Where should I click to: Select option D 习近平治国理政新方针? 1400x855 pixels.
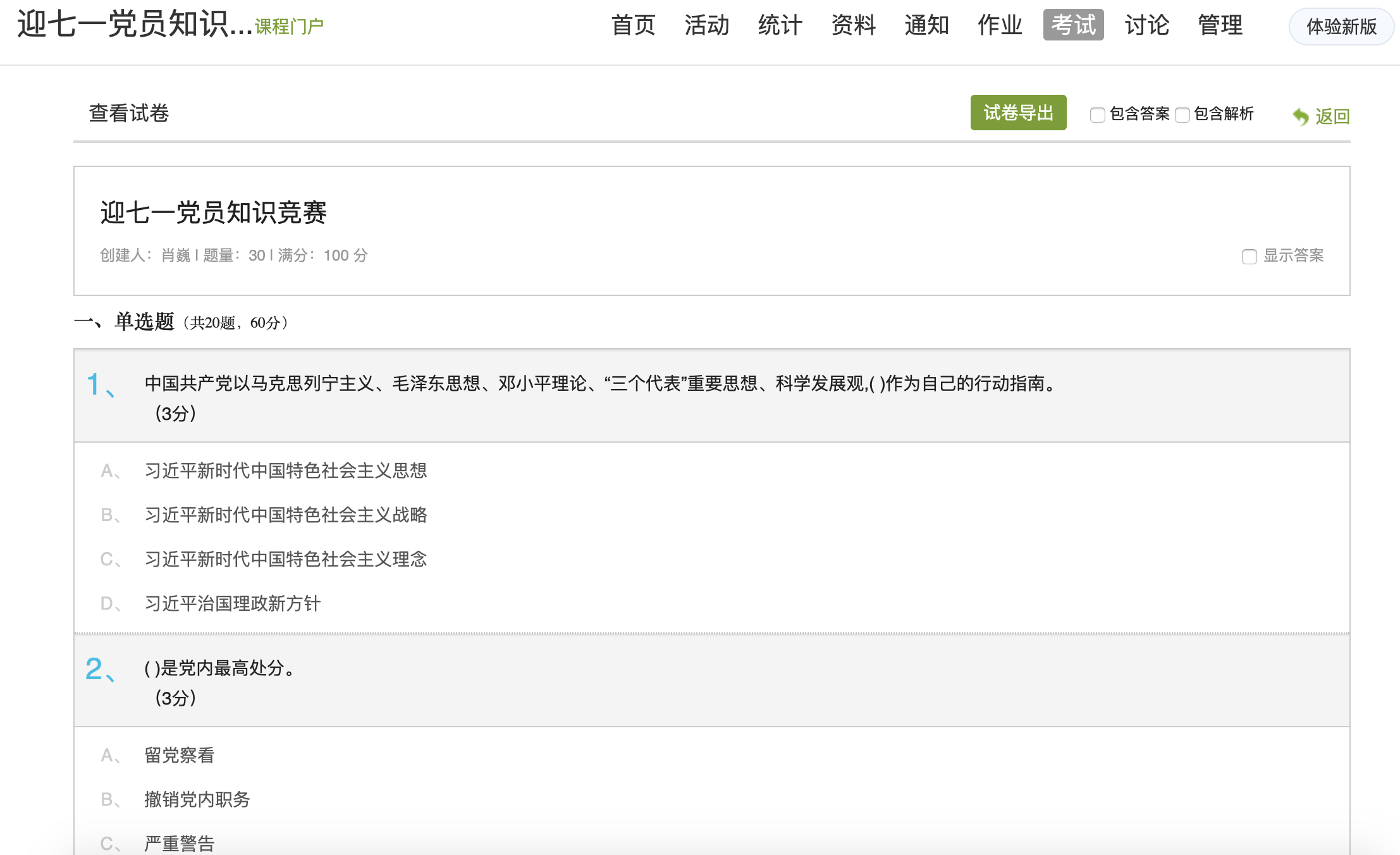click(x=232, y=603)
